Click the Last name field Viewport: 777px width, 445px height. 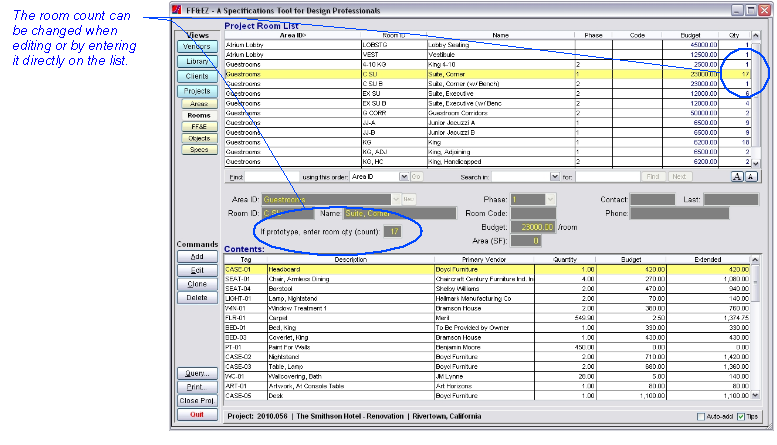pos(731,199)
